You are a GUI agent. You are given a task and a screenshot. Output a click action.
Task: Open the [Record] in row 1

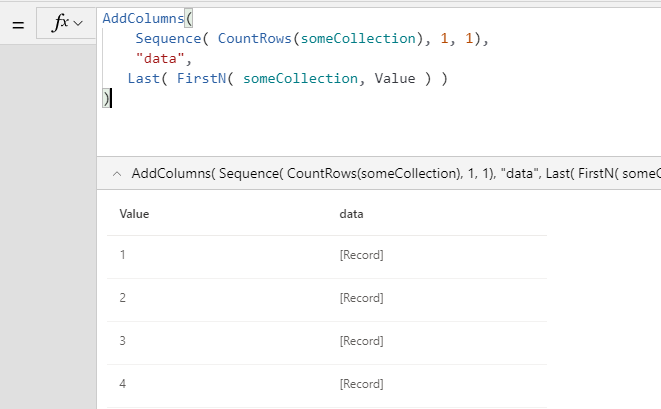[361, 255]
